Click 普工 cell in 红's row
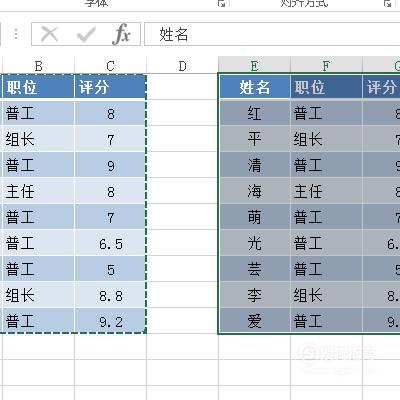400x400 pixels. click(x=326, y=113)
